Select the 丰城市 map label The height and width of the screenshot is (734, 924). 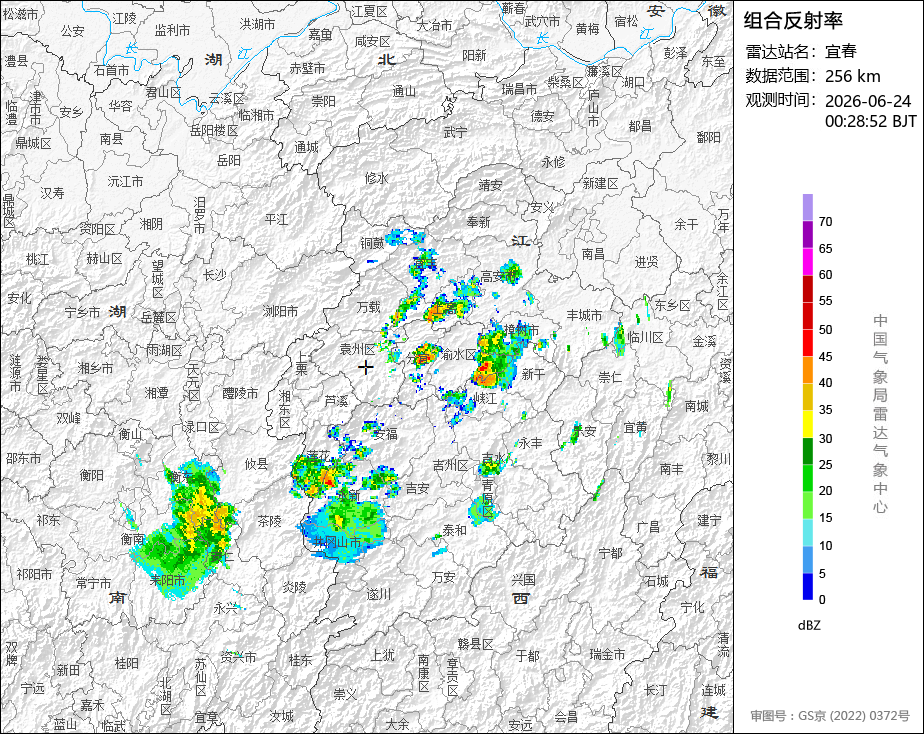click(x=584, y=315)
